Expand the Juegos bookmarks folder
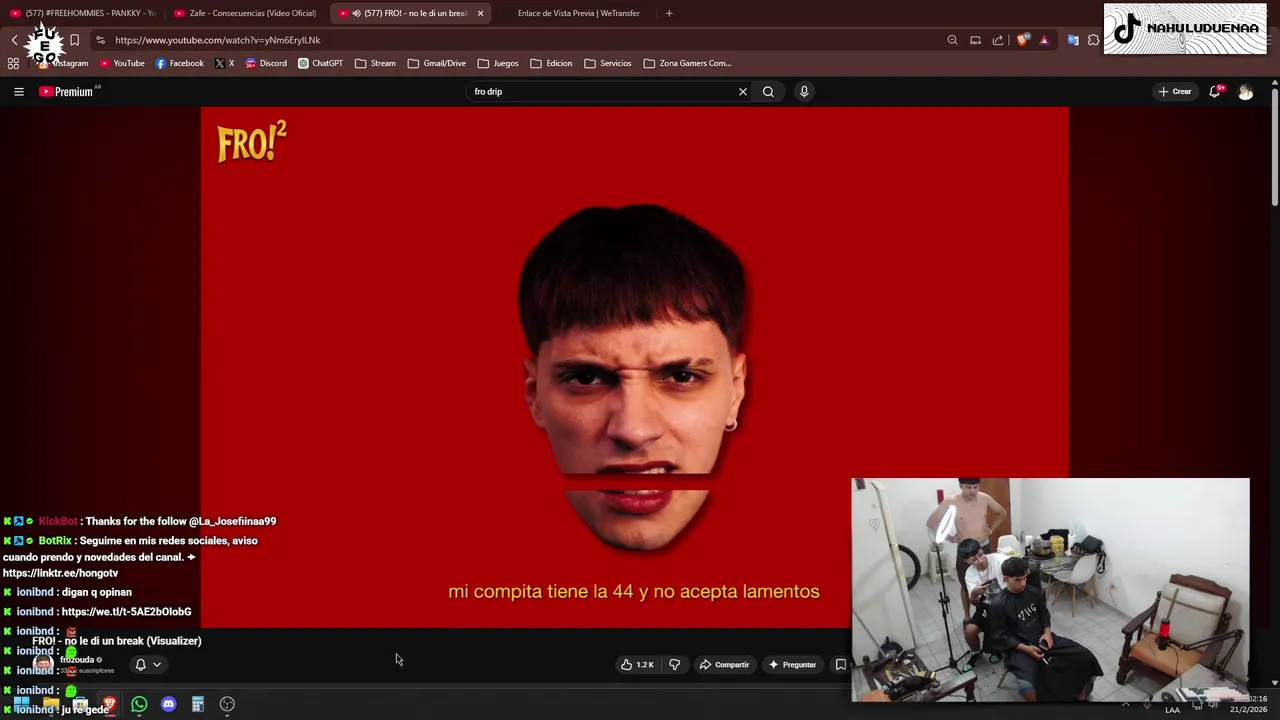1280x720 pixels. click(x=498, y=63)
